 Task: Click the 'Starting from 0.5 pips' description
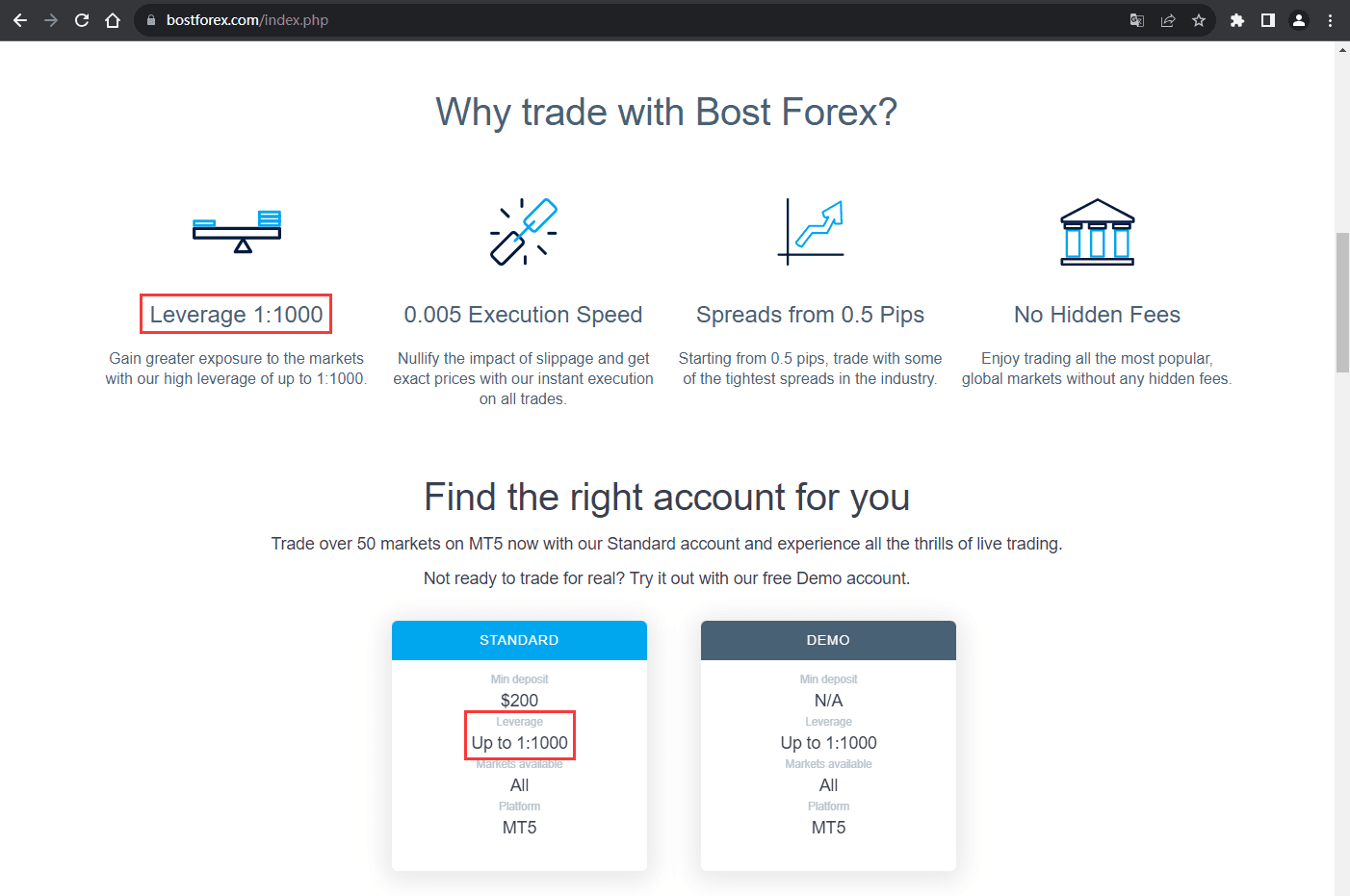[810, 369]
